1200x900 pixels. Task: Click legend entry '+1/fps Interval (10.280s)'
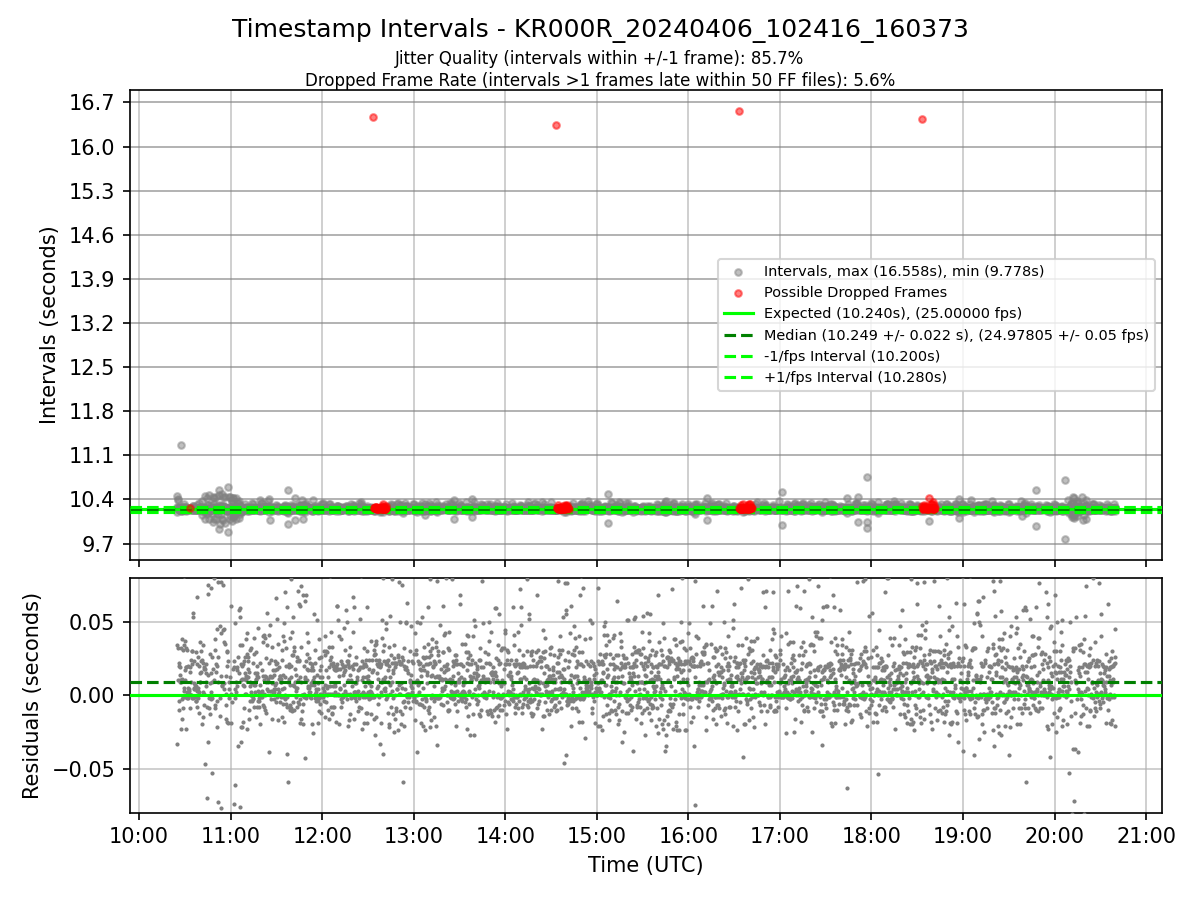pos(855,377)
